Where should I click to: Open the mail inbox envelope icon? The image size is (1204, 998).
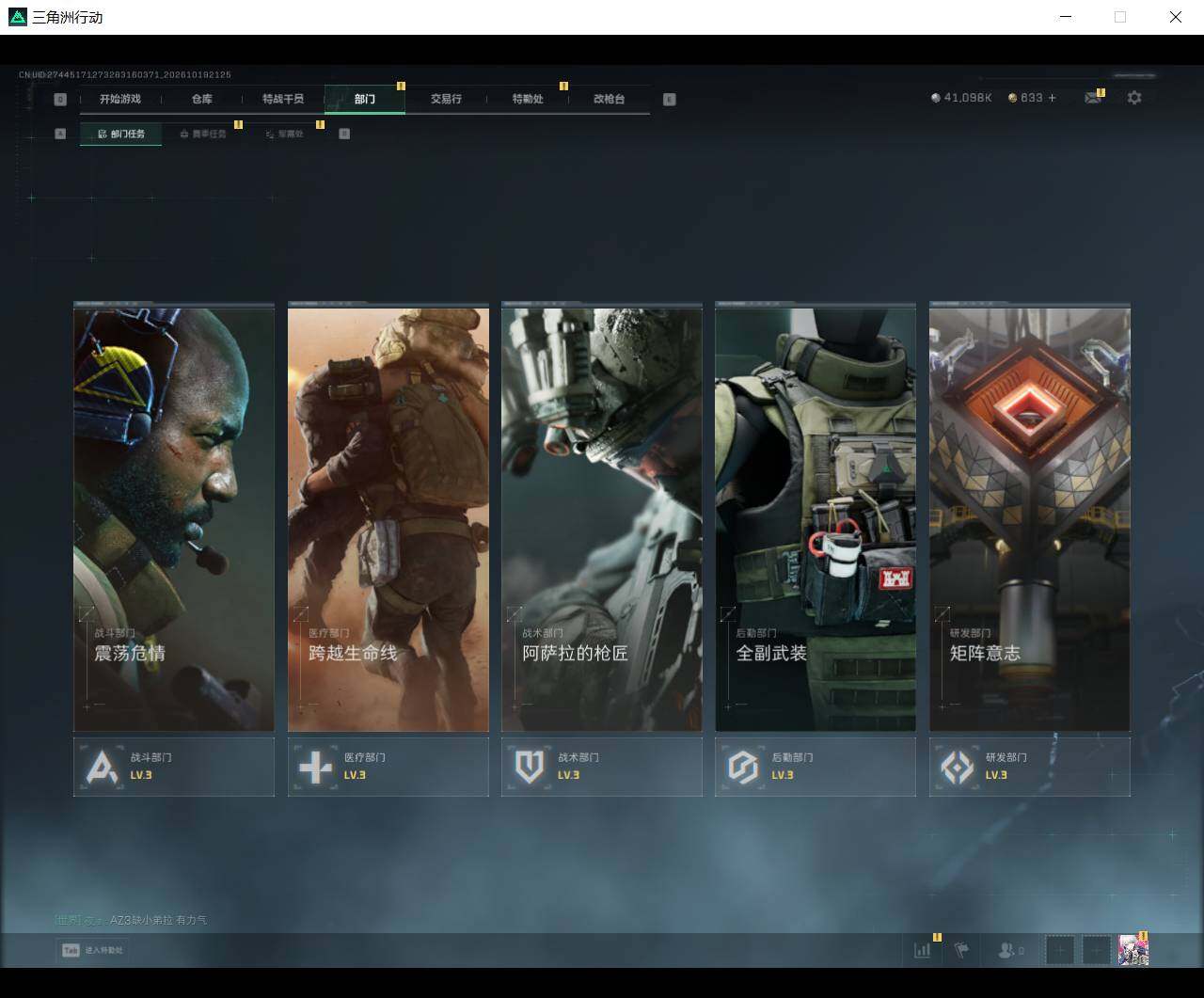click(x=1092, y=98)
